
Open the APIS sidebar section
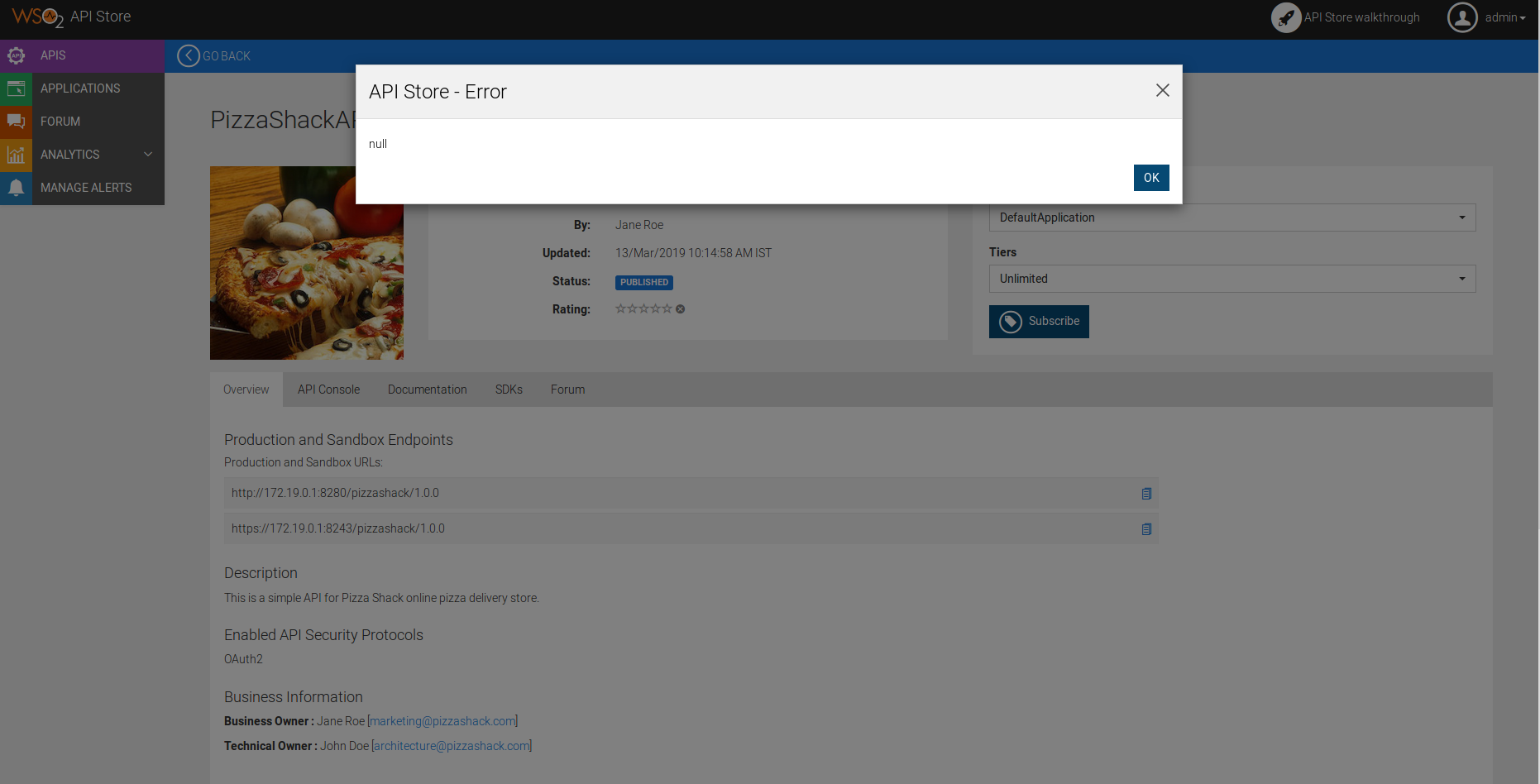52,55
